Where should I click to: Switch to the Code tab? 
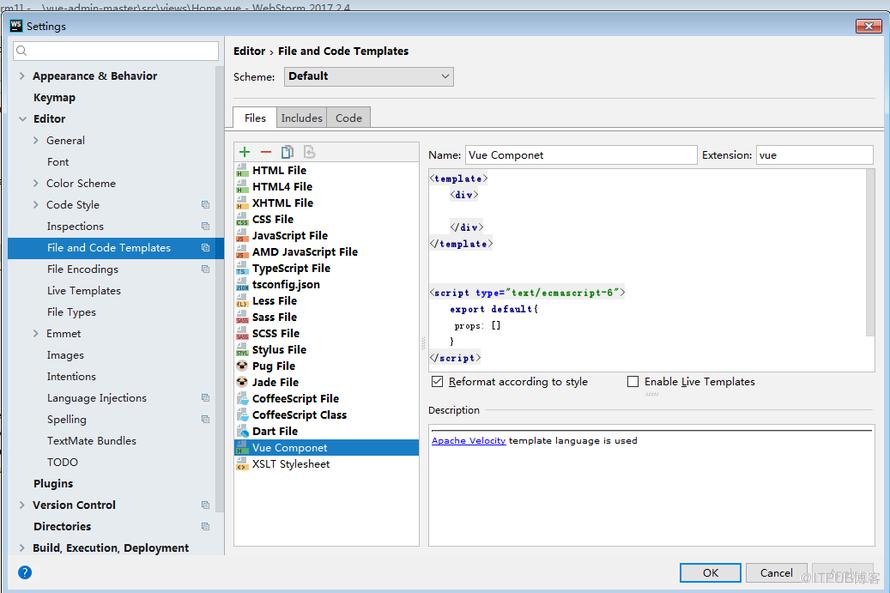pyautogui.click(x=349, y=117)
